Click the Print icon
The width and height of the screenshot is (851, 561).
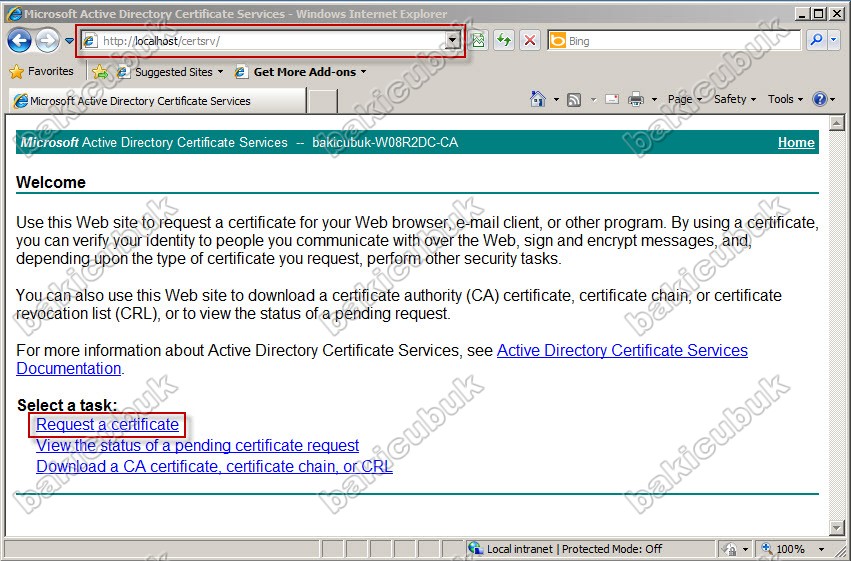pyautogui.click(x=636, y=99)
